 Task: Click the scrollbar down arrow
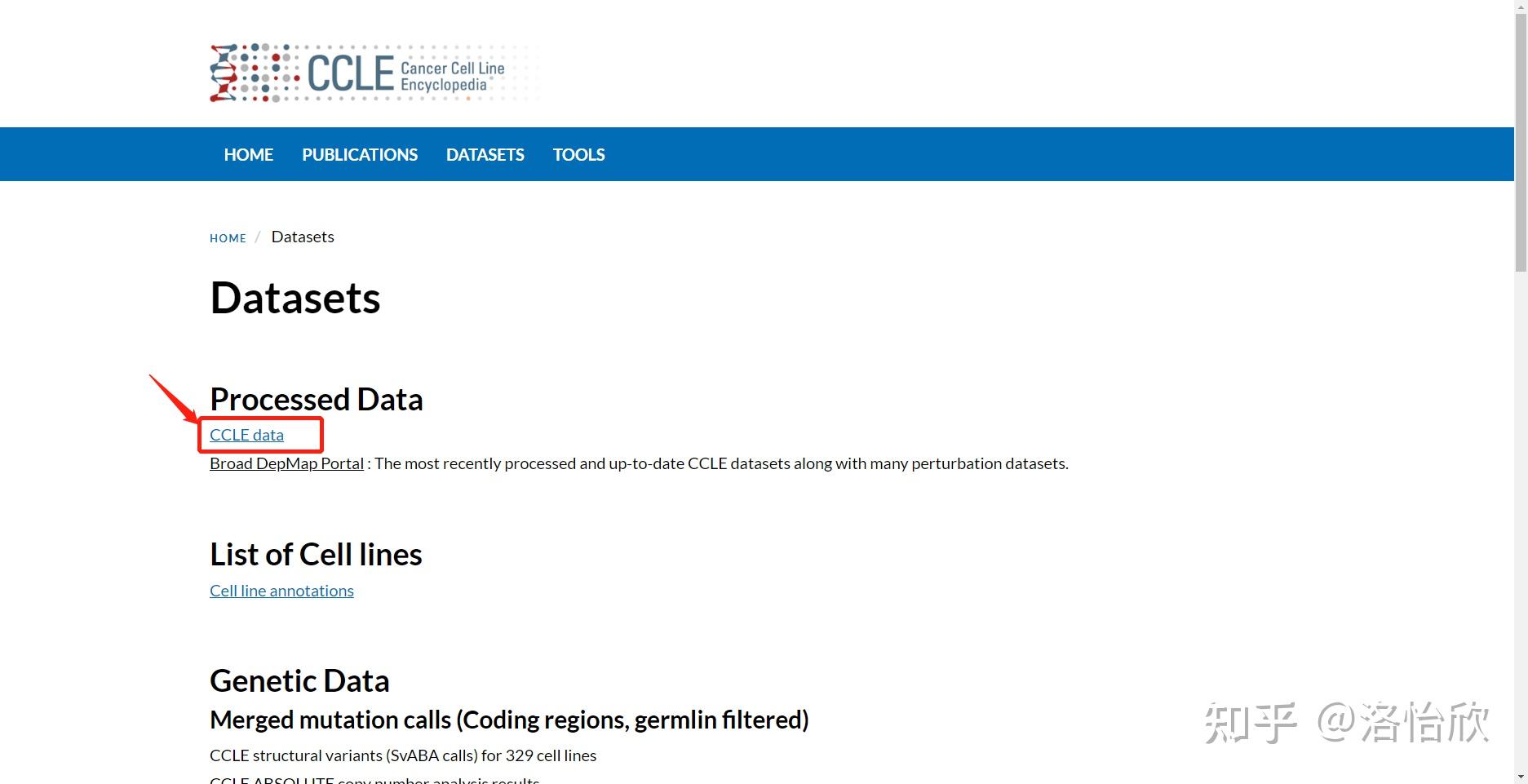(x=1521, y=777)
